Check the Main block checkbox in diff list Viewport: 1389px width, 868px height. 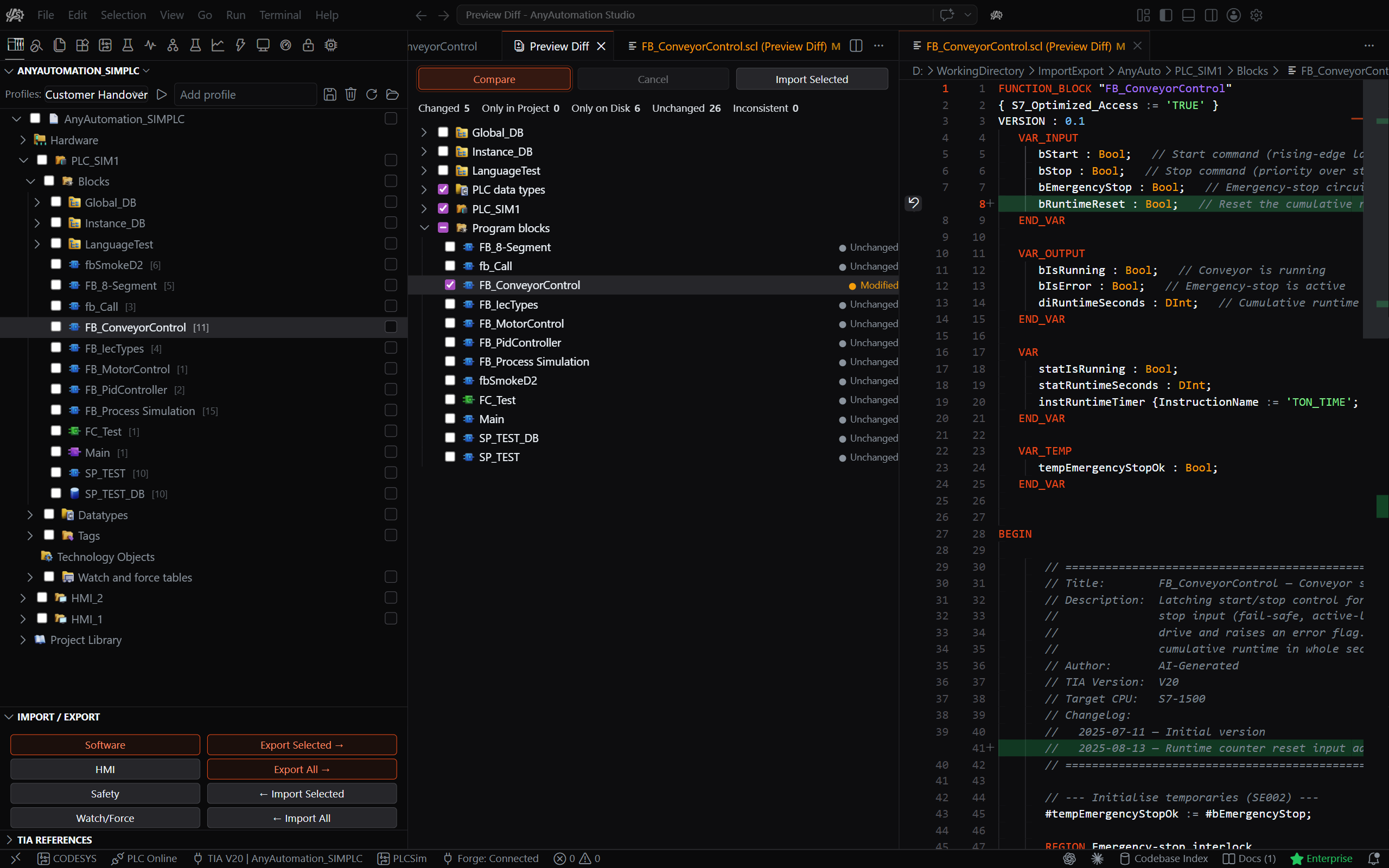450,418
